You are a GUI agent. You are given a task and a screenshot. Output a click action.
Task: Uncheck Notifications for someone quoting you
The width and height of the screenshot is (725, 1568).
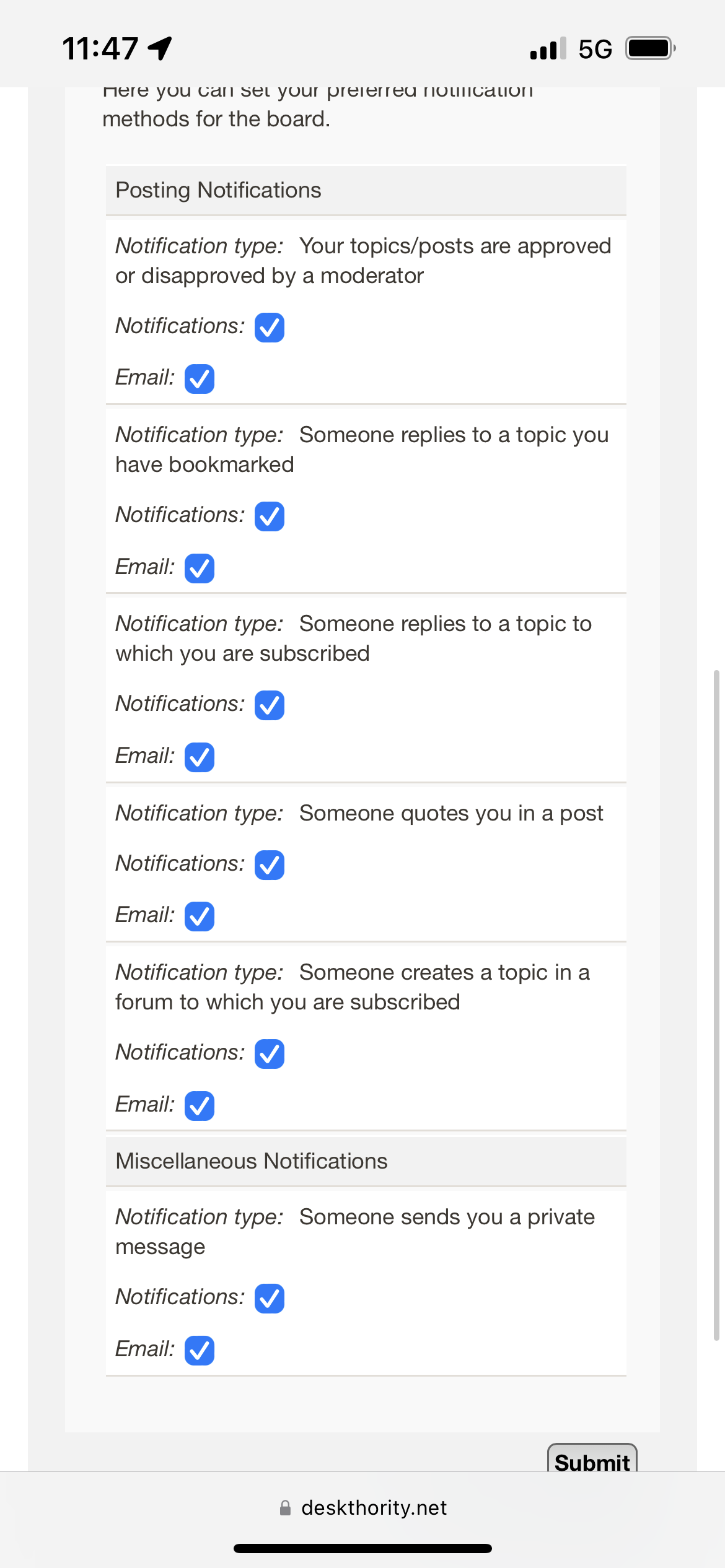(270, 865)
